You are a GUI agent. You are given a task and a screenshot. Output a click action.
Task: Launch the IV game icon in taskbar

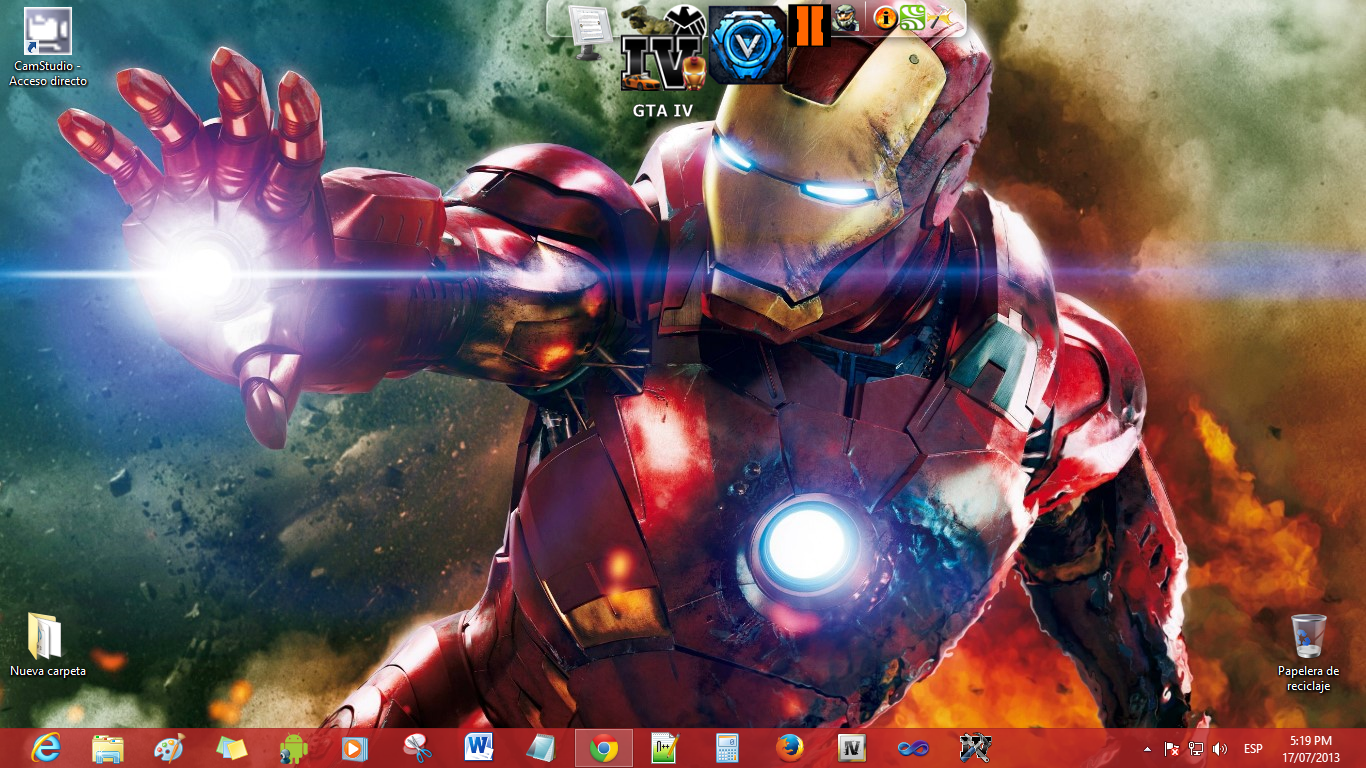coord(851,748)
